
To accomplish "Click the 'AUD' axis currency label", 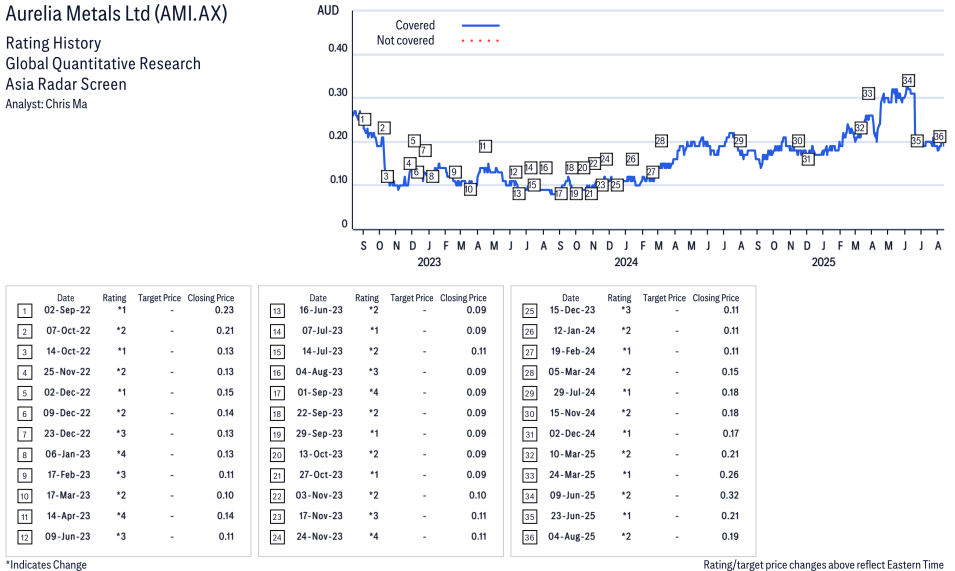I will click(328, 10).
